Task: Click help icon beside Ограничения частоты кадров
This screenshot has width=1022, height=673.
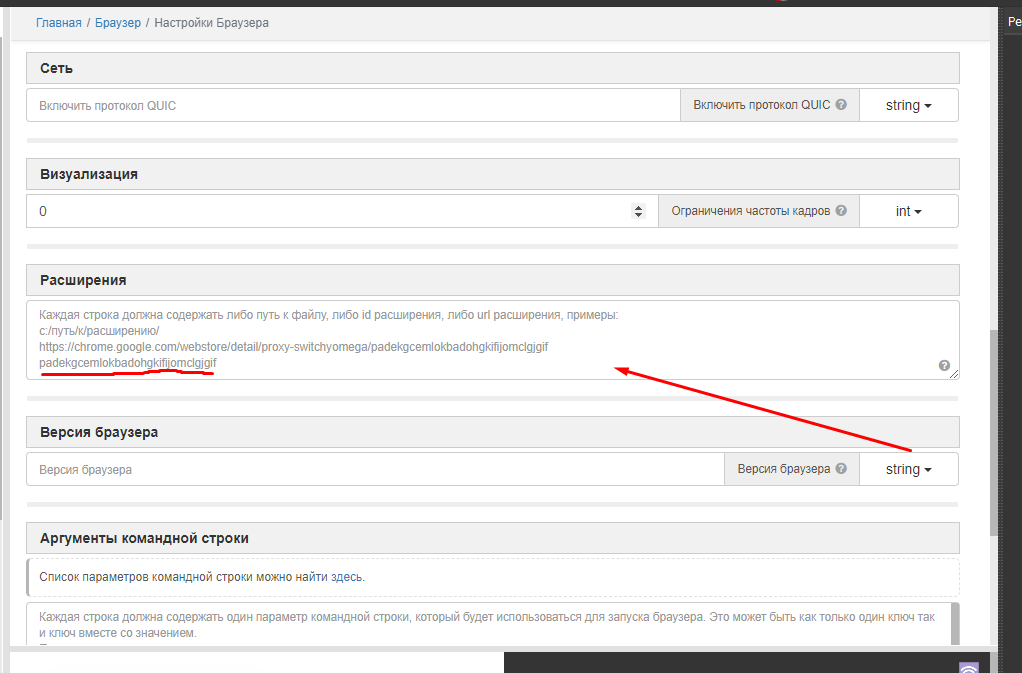Action: point(841,211)
